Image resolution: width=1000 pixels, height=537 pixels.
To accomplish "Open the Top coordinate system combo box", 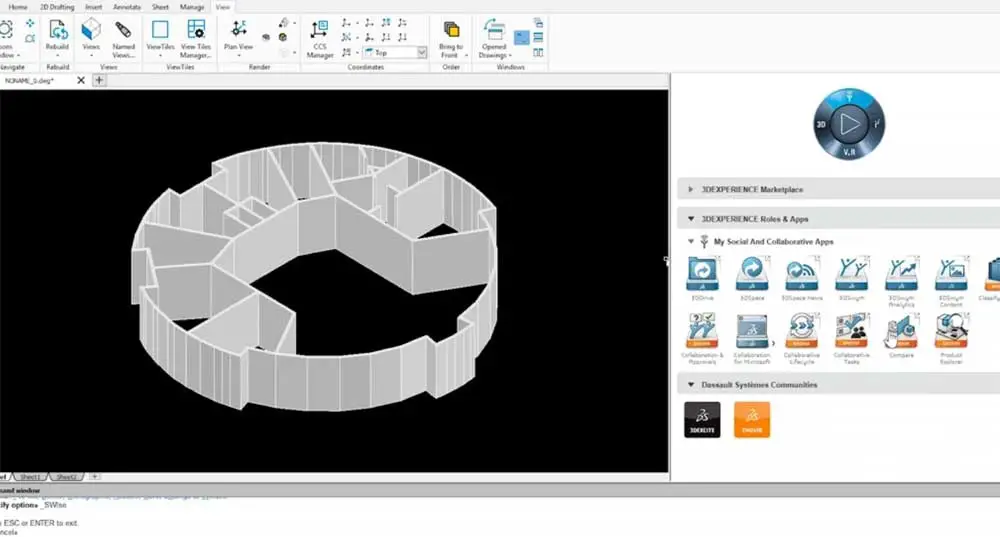I will coord(395,52).
